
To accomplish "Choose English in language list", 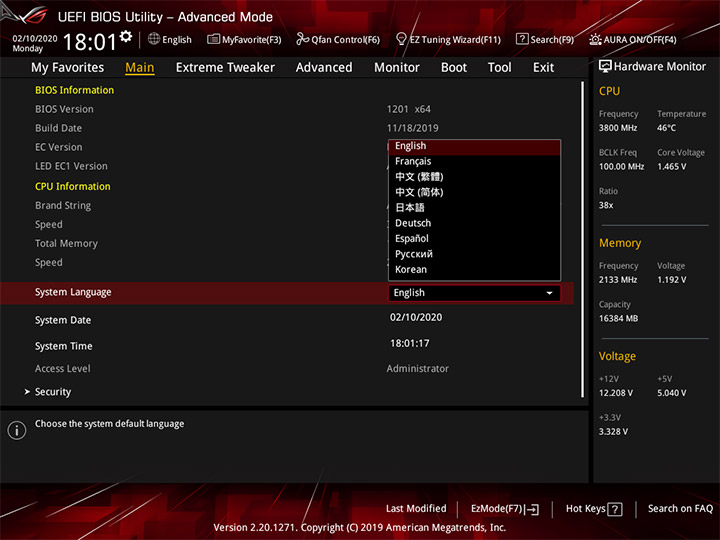I will (x=474, y=146).
